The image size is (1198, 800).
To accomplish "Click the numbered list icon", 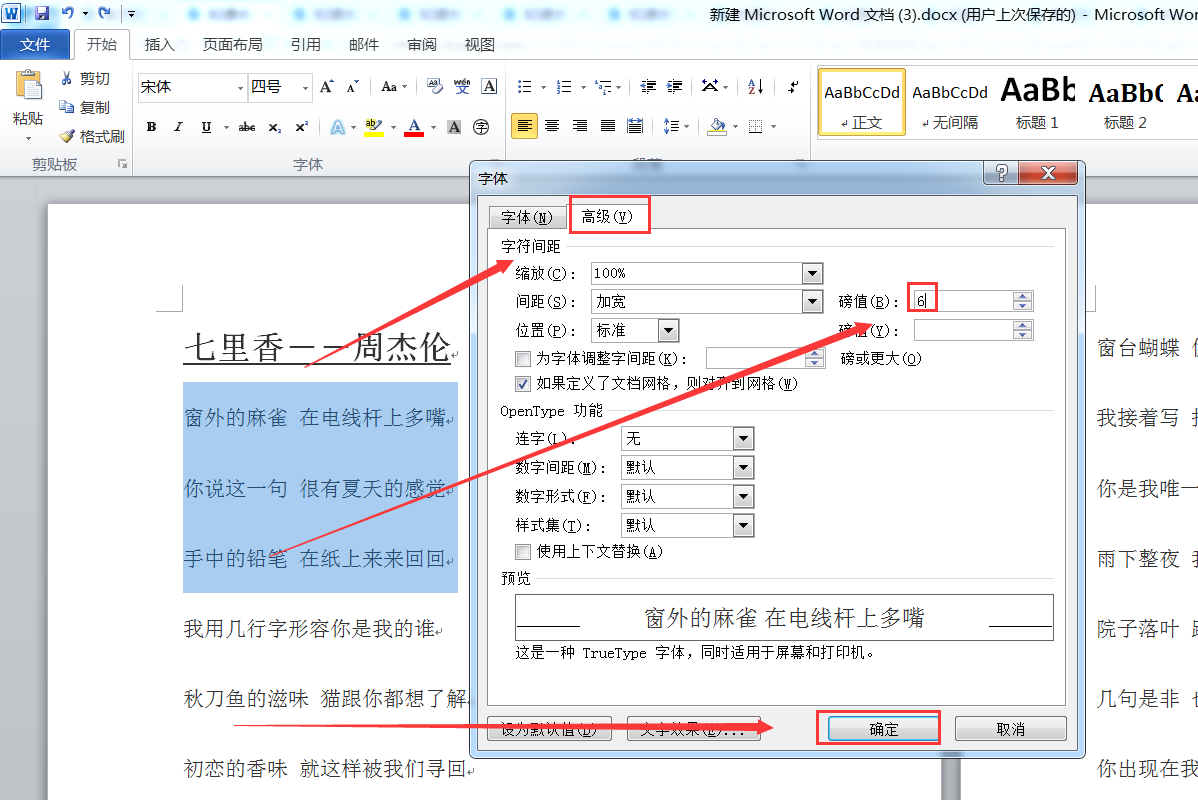I will pyautogui.click(x=564, y=87).
